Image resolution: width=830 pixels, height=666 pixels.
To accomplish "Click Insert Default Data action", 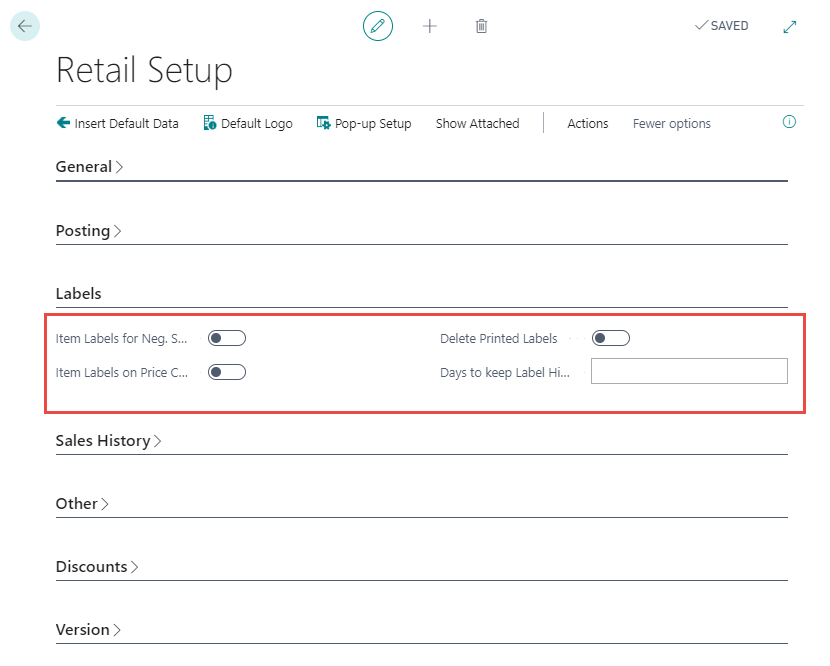I will tap(118, 123).
